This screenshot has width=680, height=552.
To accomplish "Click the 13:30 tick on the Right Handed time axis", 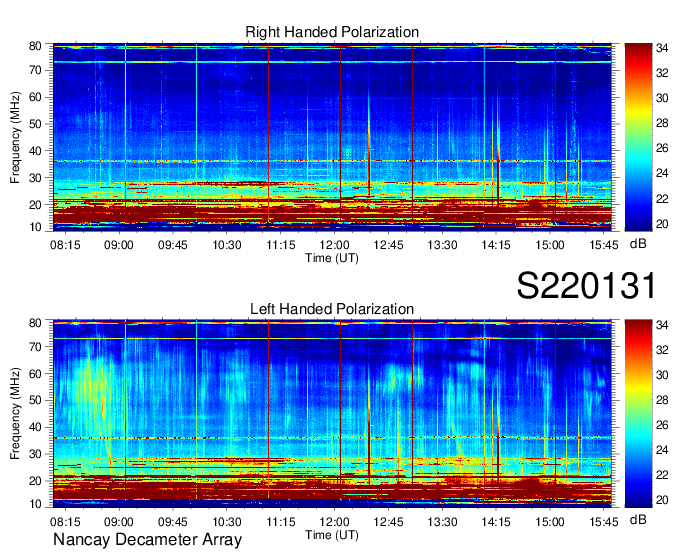I will point(442,245).
